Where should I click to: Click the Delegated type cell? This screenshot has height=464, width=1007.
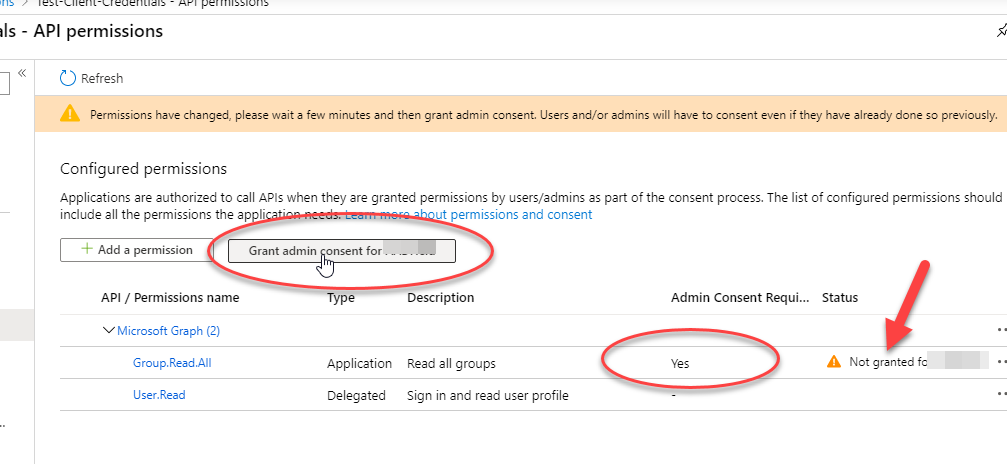(356, 395)
